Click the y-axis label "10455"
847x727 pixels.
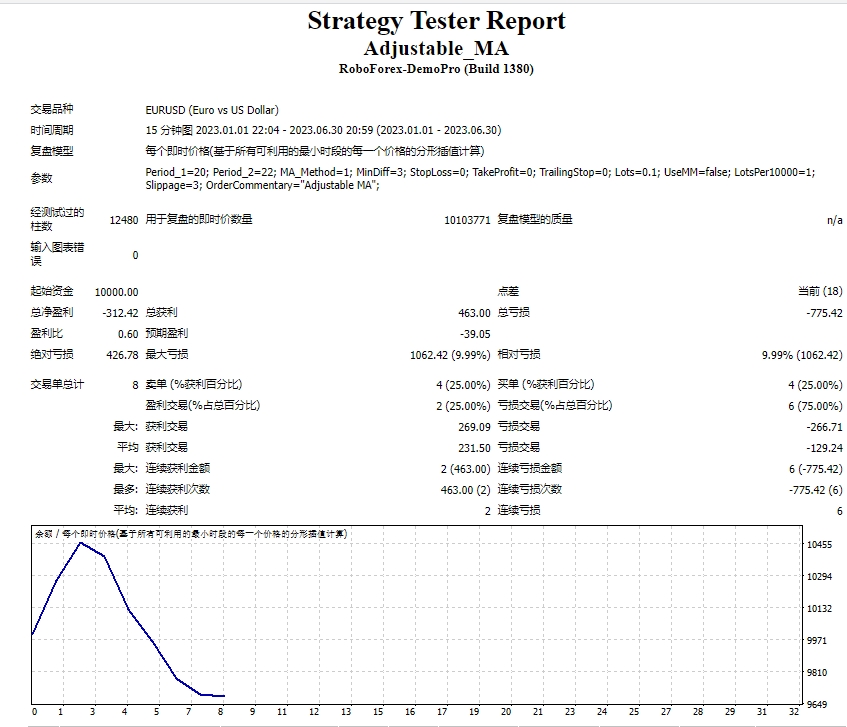pos(819,545)
